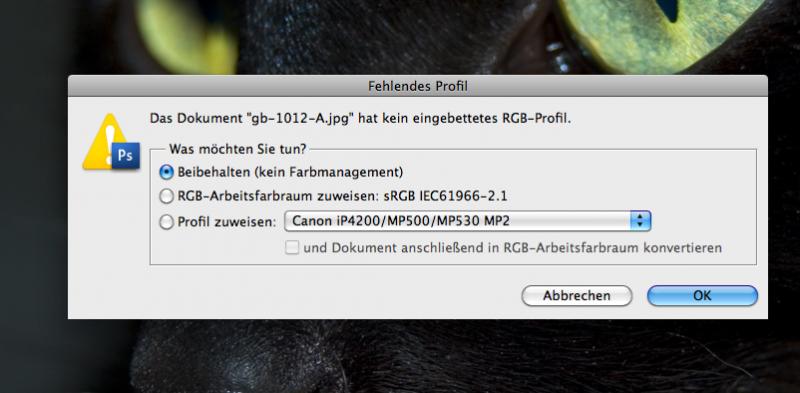Click the 'sRGB IEC61966-2.1' profile text
800x393 pixels.
(445, 196)
